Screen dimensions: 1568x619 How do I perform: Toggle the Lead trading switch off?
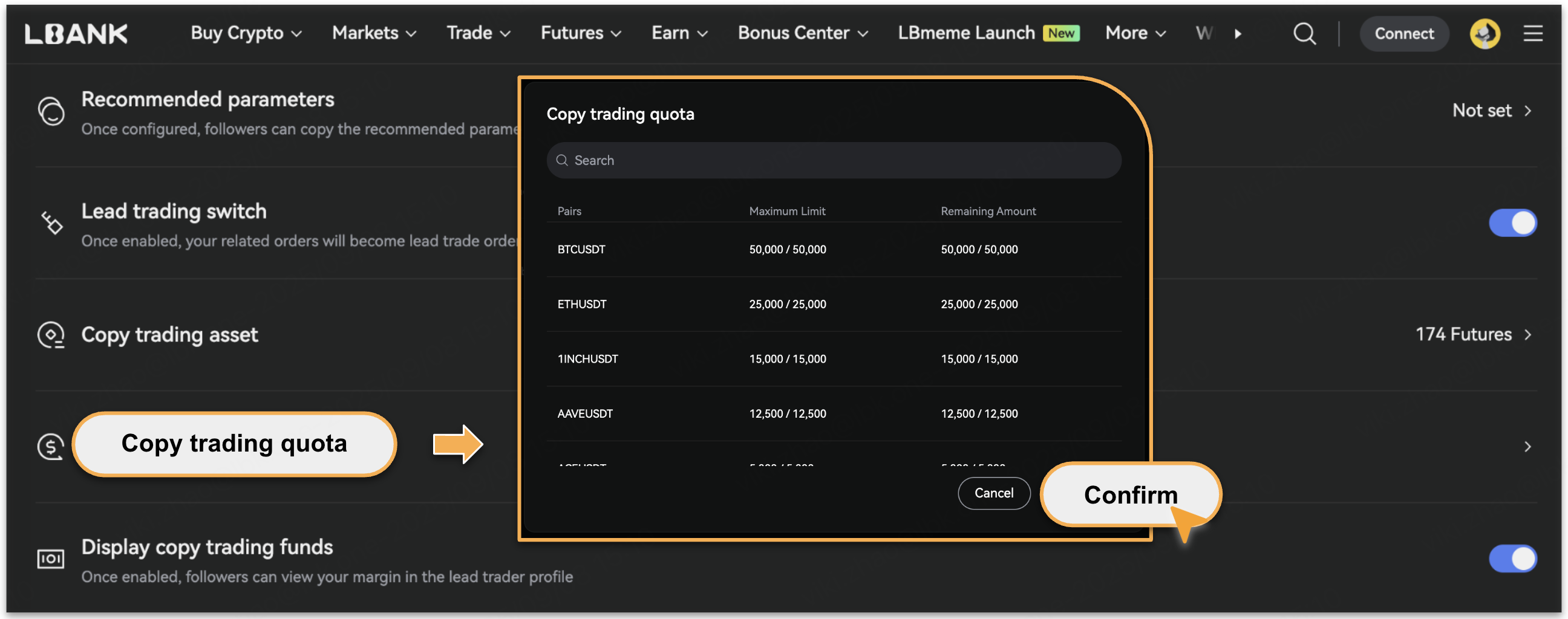pyautogui.click(x=1512, y=223)
